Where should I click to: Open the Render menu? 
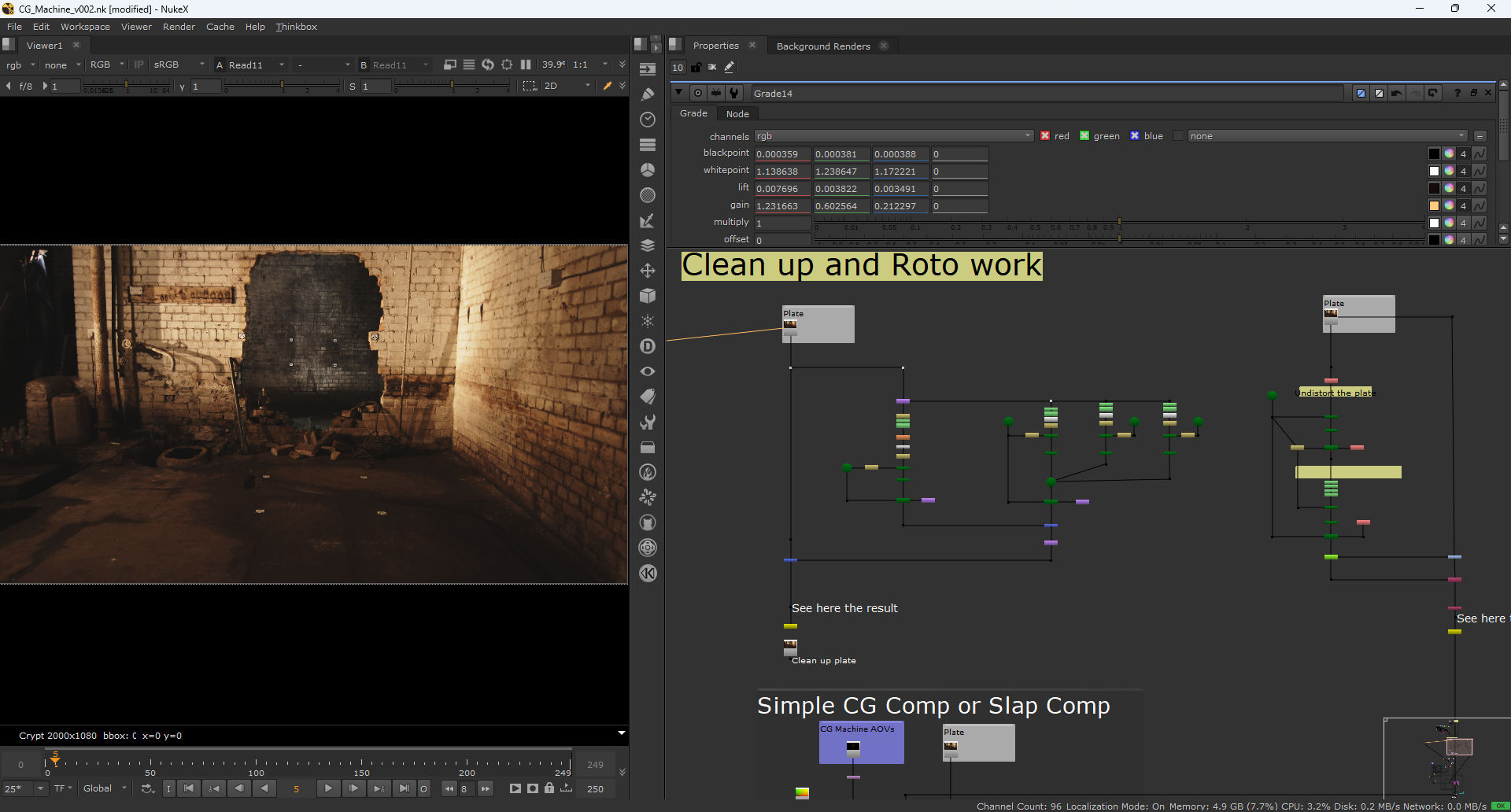point(179,27)
